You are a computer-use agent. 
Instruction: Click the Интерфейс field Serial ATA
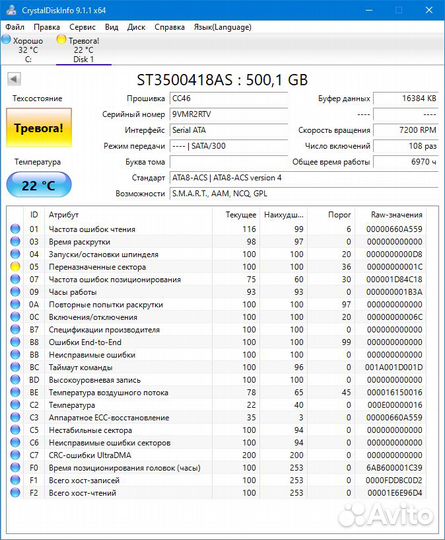point(228,130)
